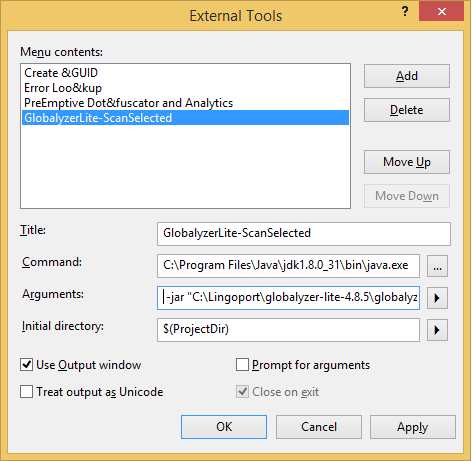The width and height of the screenshot is (472, 461).
Task: Open dialog help with question mark
Action: 405,11
